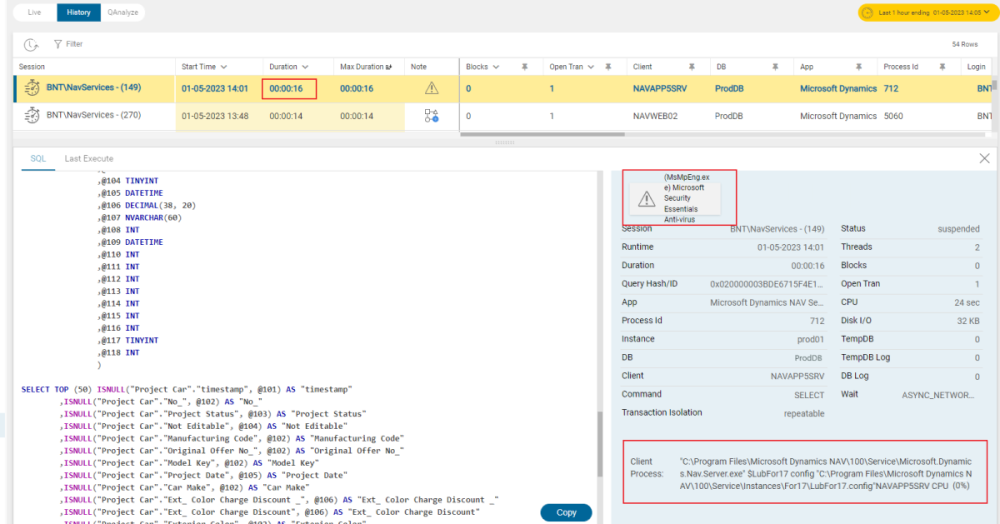Click the horizontal scrollbar under the sessions grid
The height and width of the screenshot is (524, 1000).
coord(542,135)
